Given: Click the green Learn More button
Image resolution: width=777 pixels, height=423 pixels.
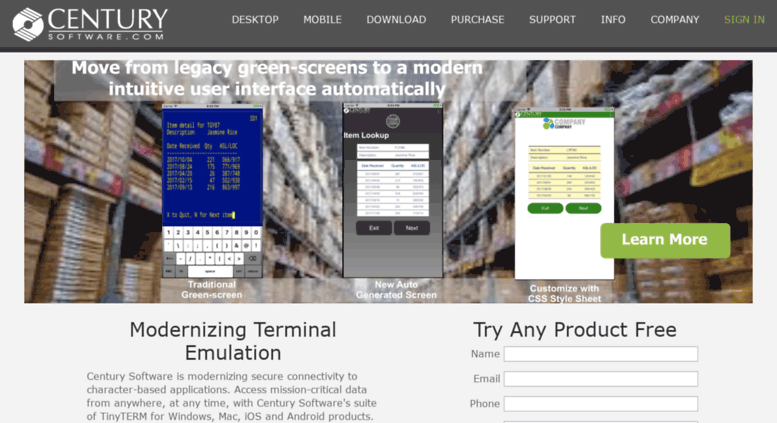Looking at the screenshot, I should (x=665, y=240).
